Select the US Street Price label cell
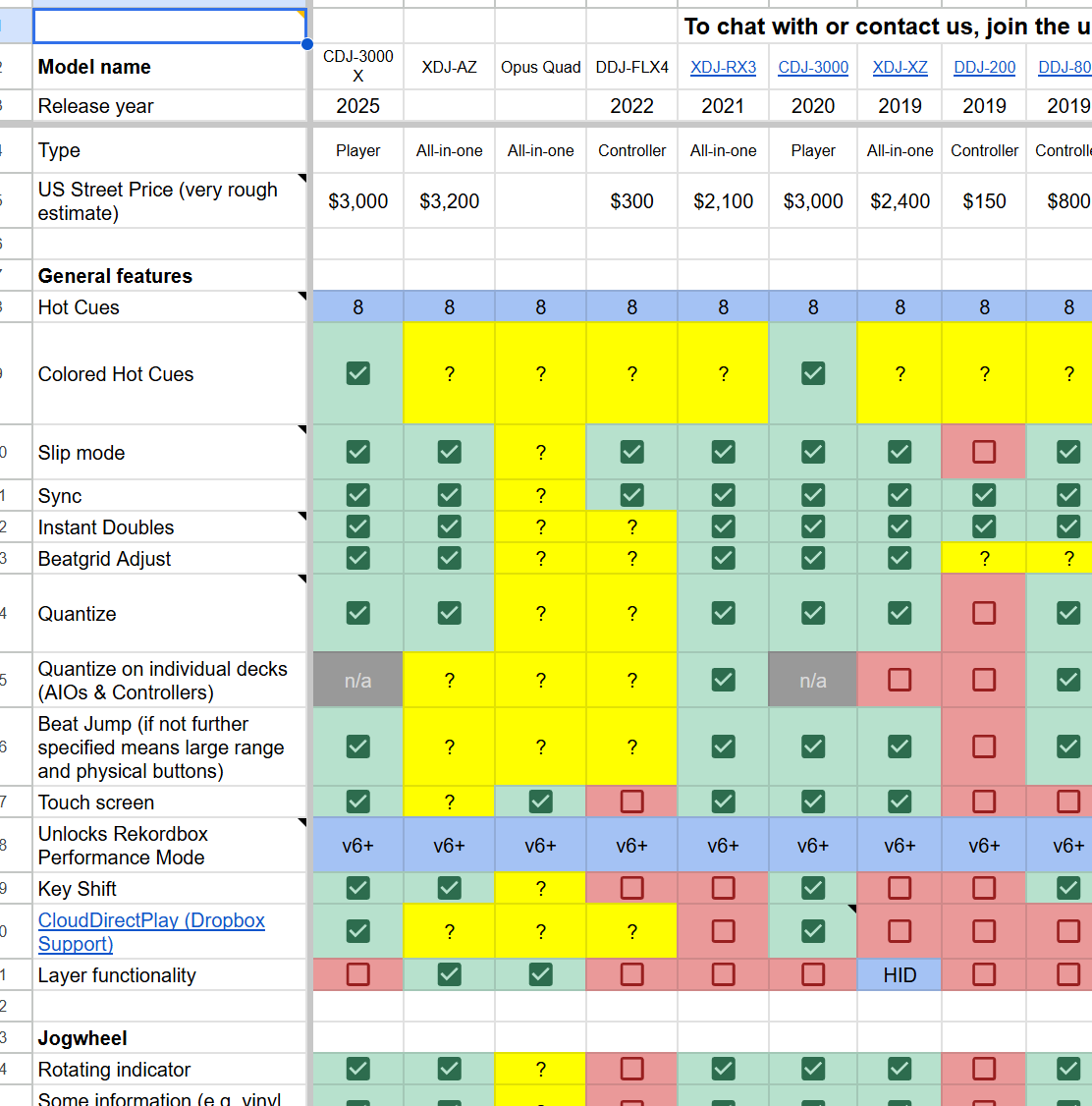 [x=169, y=201]
